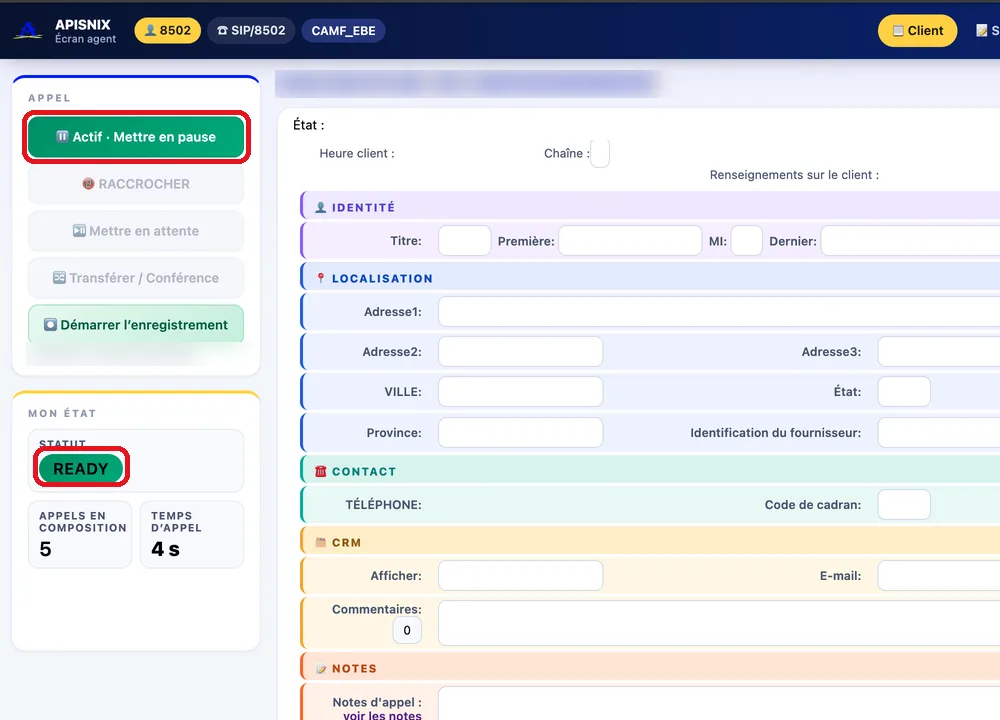This screenshot has height=720, width=1000.
Task: Open the voir les notes link
Action: 382,715
